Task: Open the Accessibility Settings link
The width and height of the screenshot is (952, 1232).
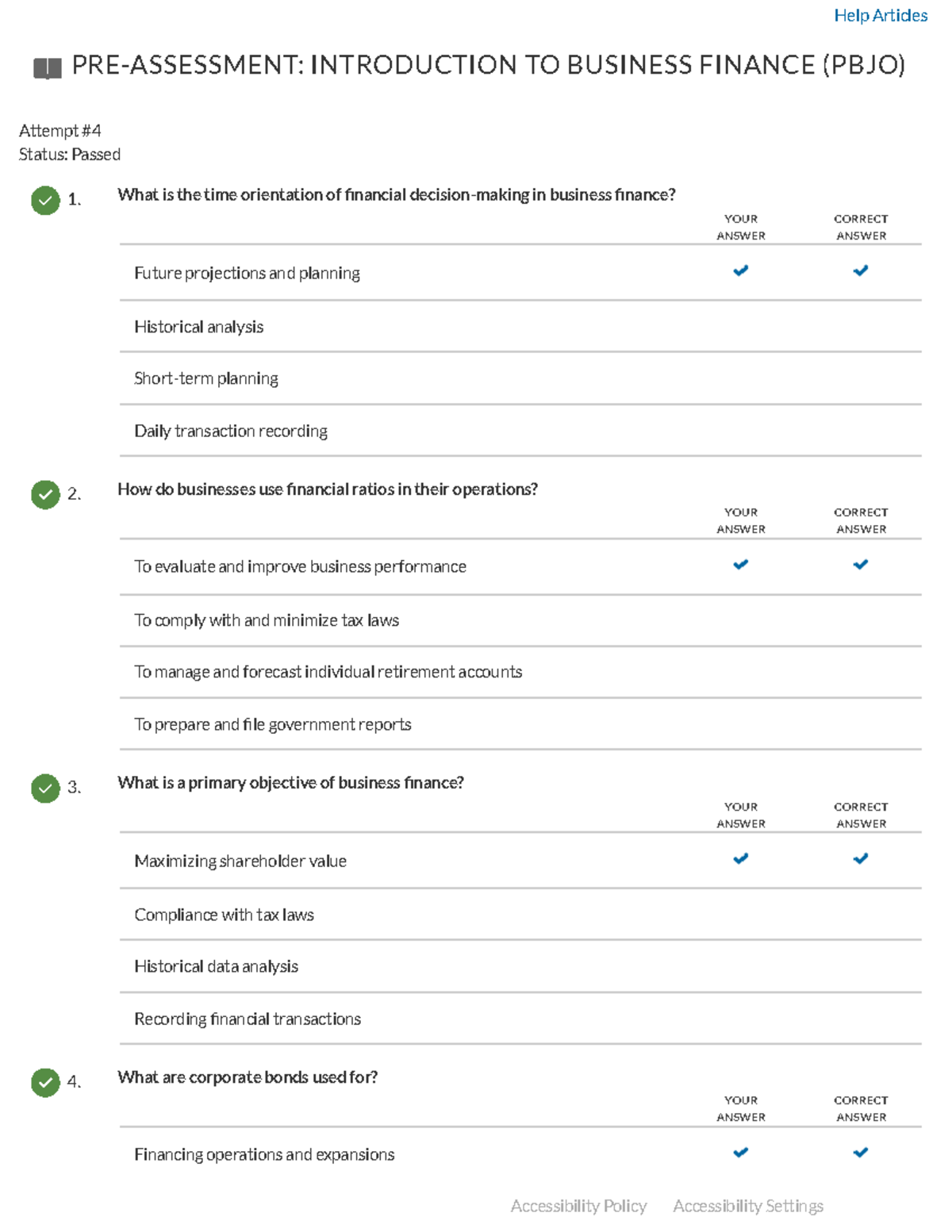Action: [x=748, y=1207]
